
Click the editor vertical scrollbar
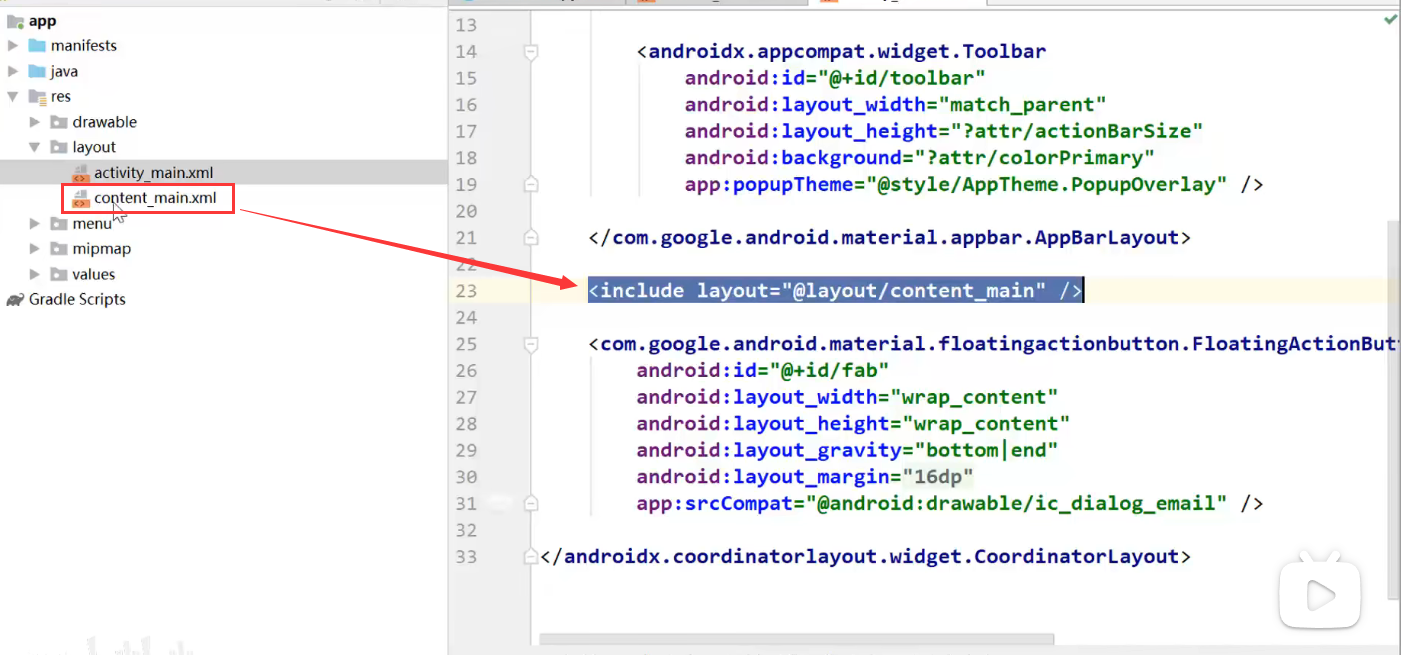[1395, 410]
